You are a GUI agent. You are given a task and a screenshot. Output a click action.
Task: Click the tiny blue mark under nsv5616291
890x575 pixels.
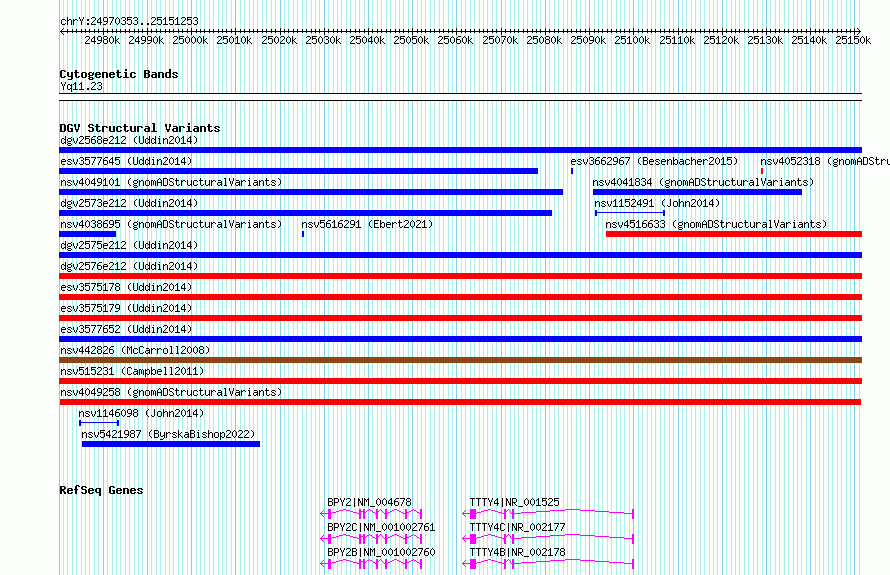303,234
